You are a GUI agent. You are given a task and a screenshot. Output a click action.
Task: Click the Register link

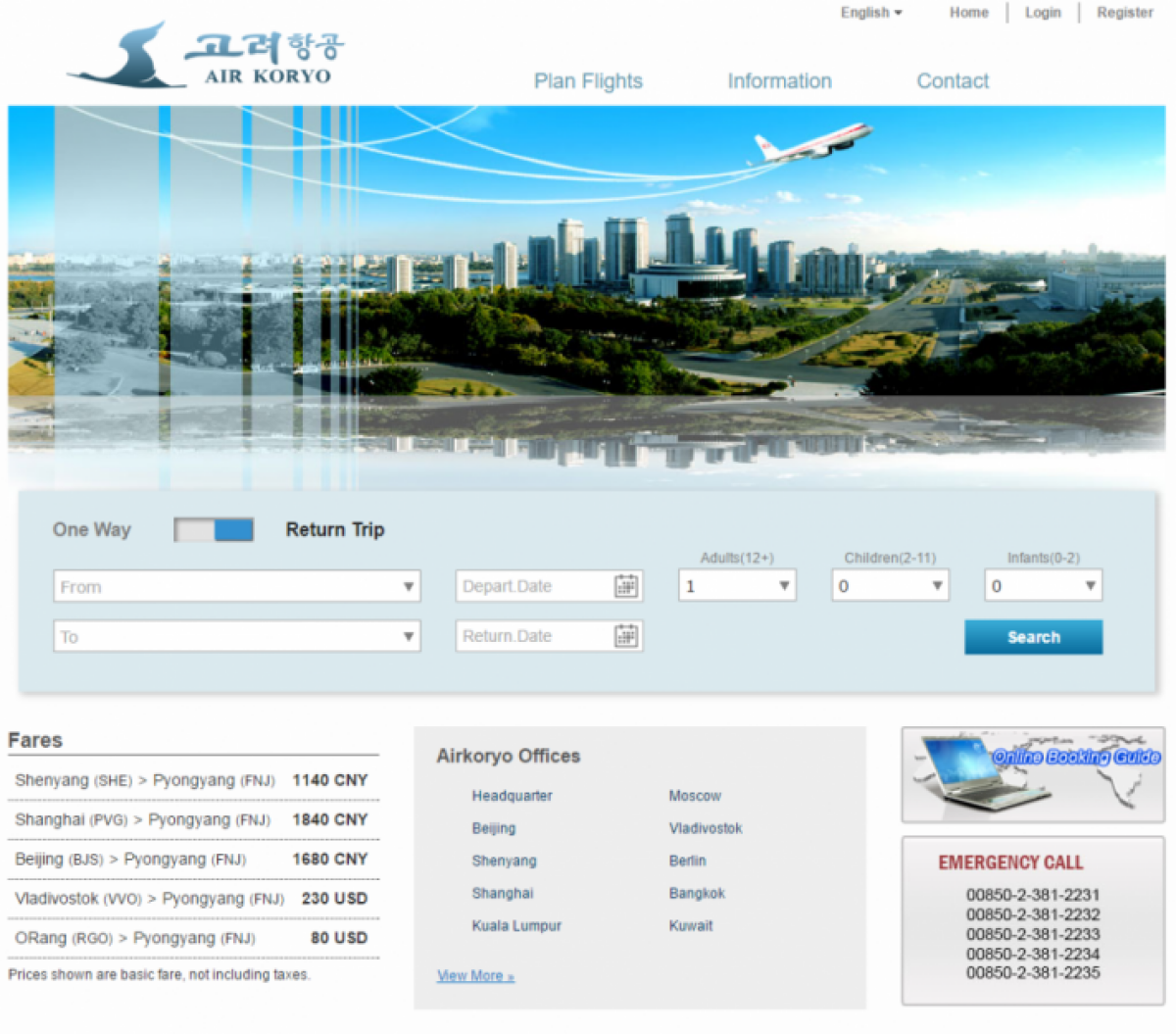(1124, 13)
